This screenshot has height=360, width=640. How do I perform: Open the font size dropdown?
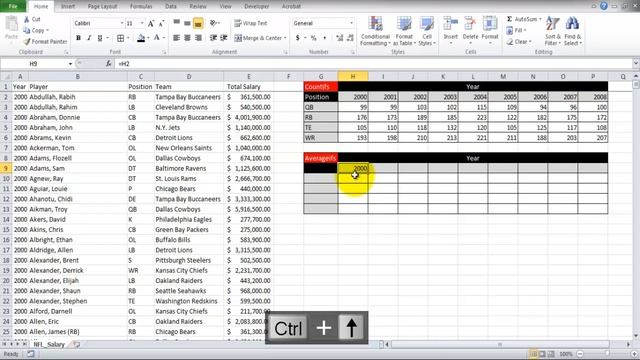142,23
